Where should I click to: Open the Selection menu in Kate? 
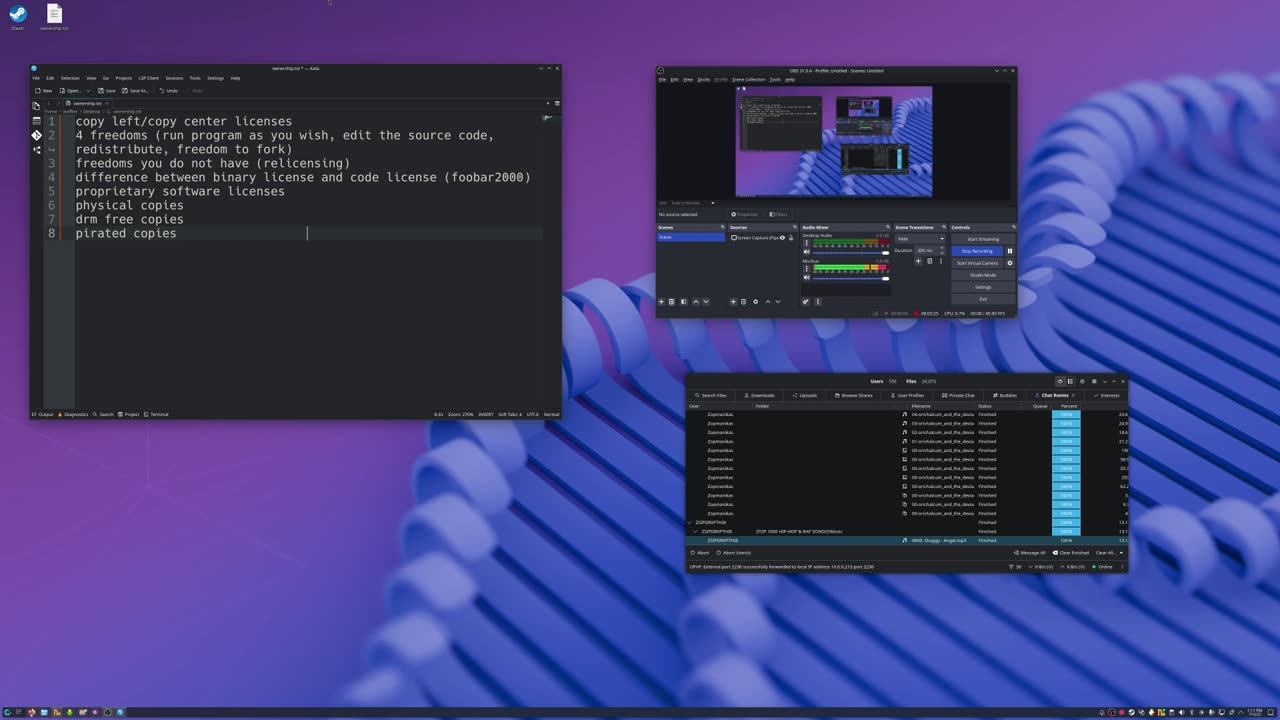click(70, 78)
